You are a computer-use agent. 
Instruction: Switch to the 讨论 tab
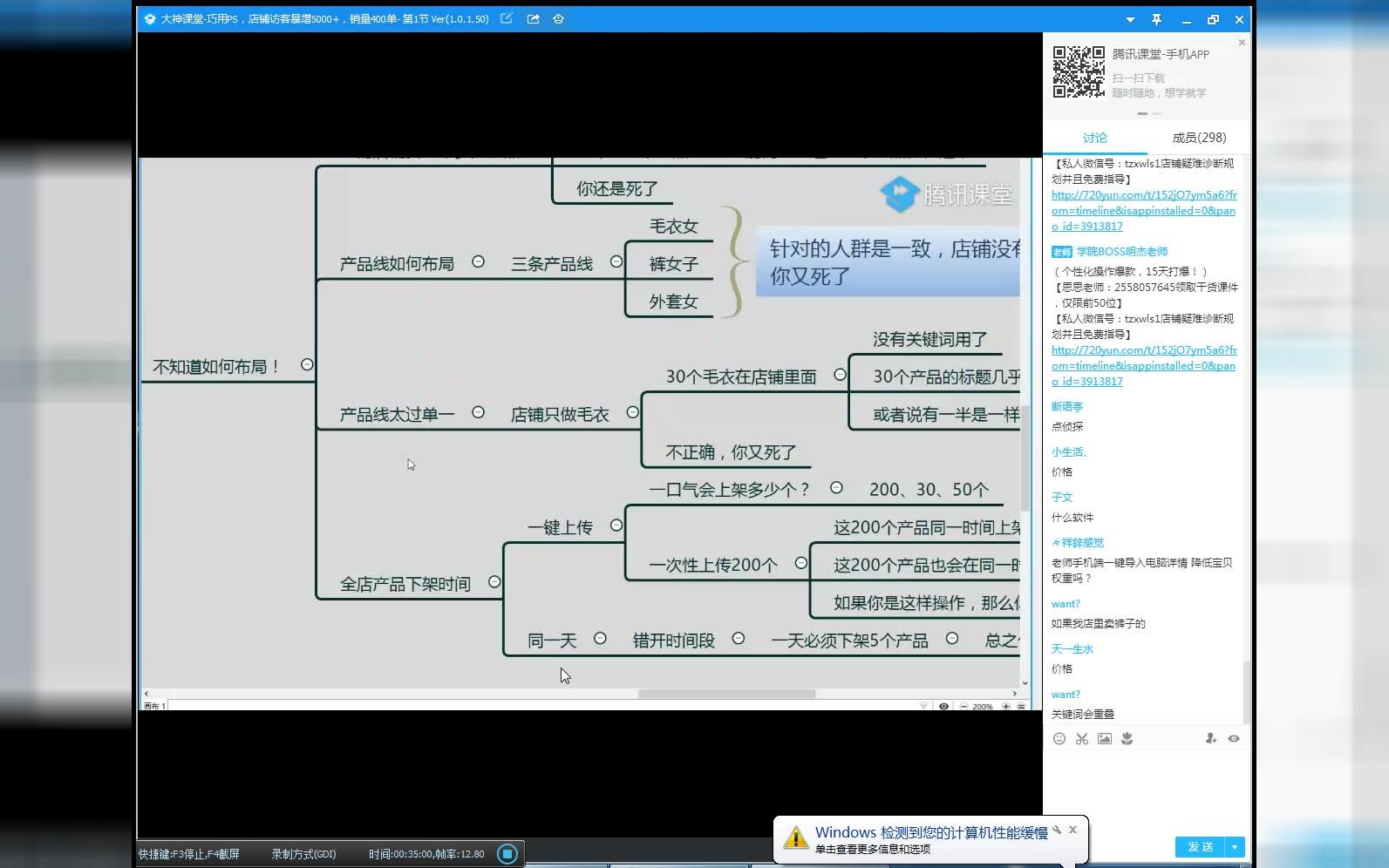pyautogui.click(x=1095, y=138)
